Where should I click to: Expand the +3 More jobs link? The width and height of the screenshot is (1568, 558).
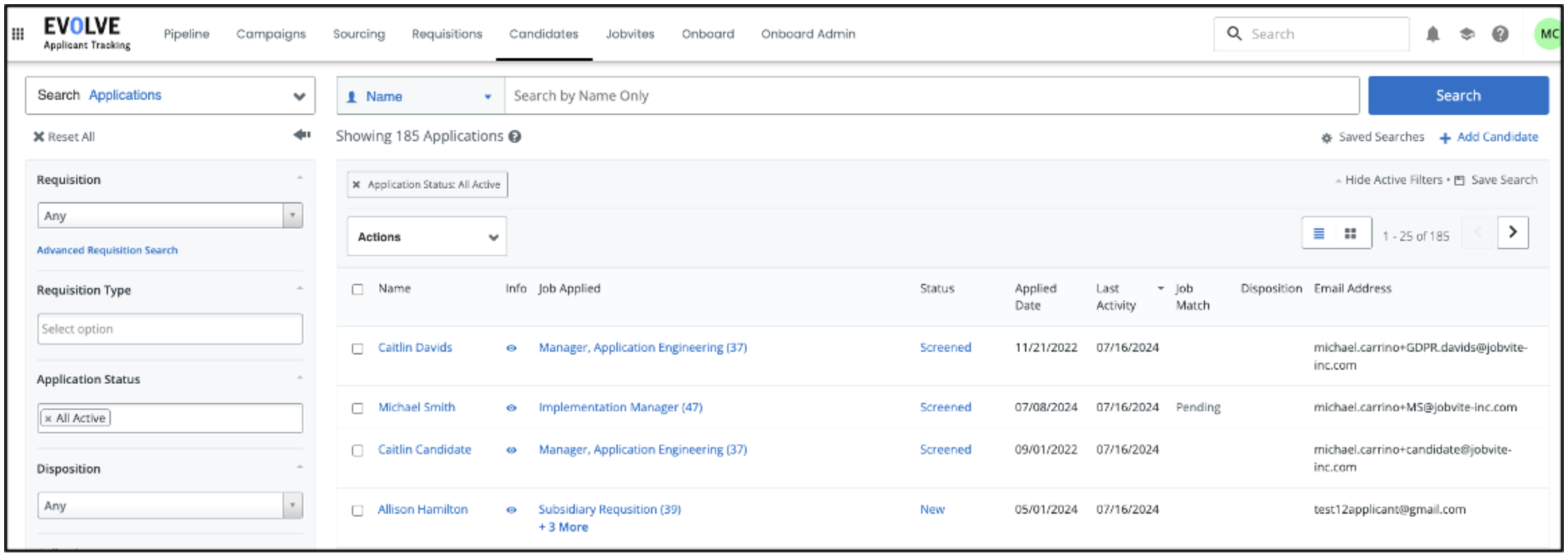click(x=563, y=528)
